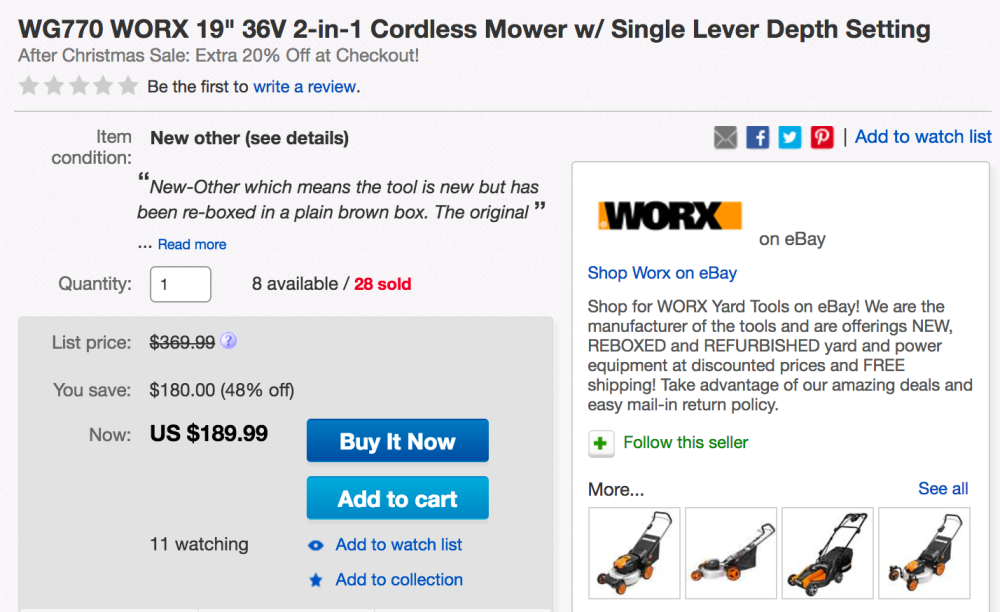Click the 28 sold link
This screenshot has height=612, width=1000.
(x=382, y=284)
